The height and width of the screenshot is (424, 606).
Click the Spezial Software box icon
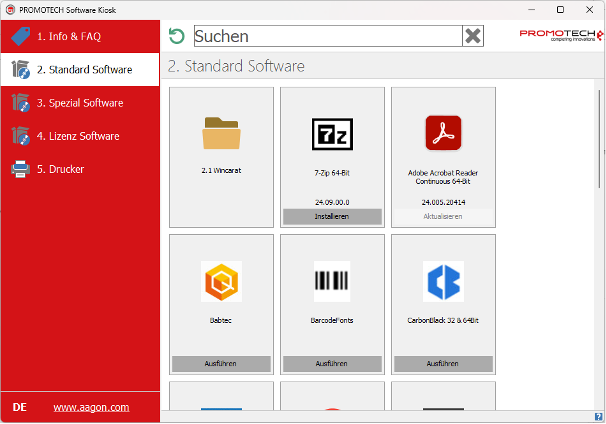point(20,103)
